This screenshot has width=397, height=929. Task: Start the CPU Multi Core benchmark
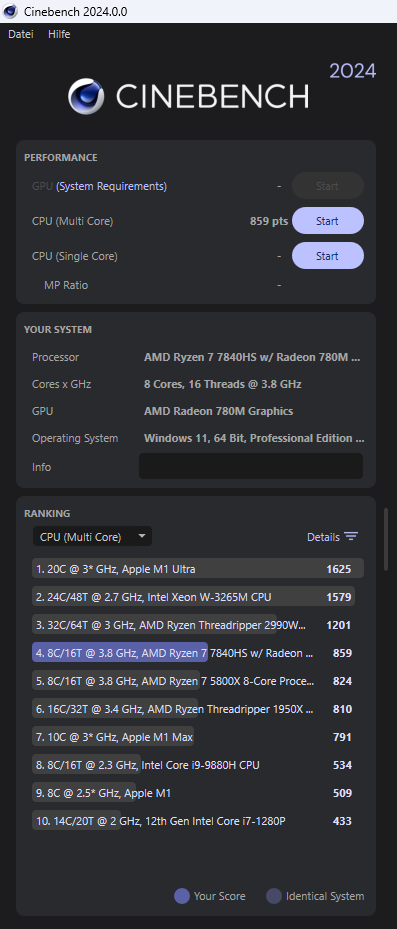(328, 221)
